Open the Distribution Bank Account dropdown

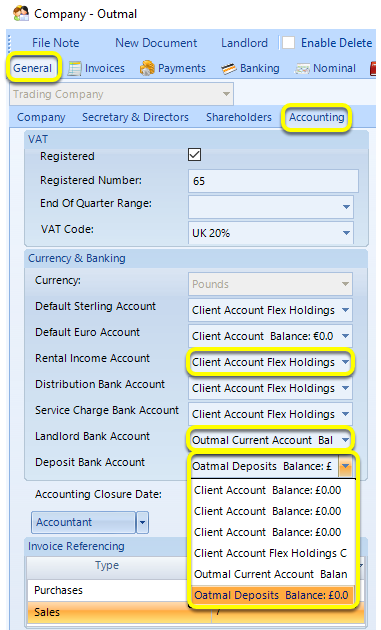pyautogui.click(x=345, y=388)
